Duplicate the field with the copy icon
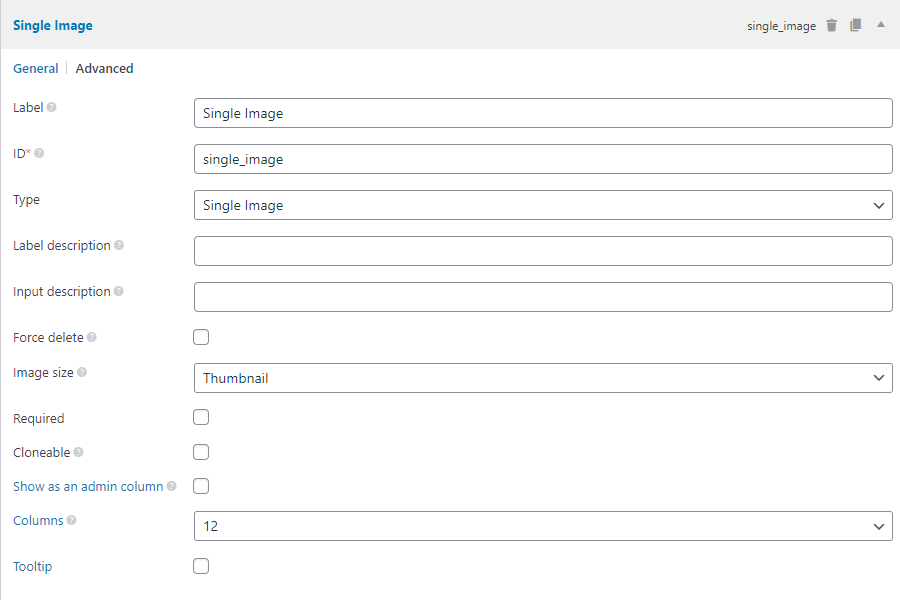 point(856,25)
